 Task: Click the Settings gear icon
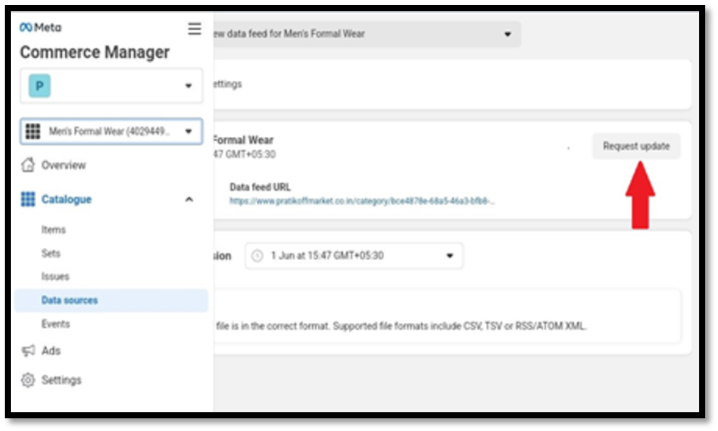coord(29,380)
